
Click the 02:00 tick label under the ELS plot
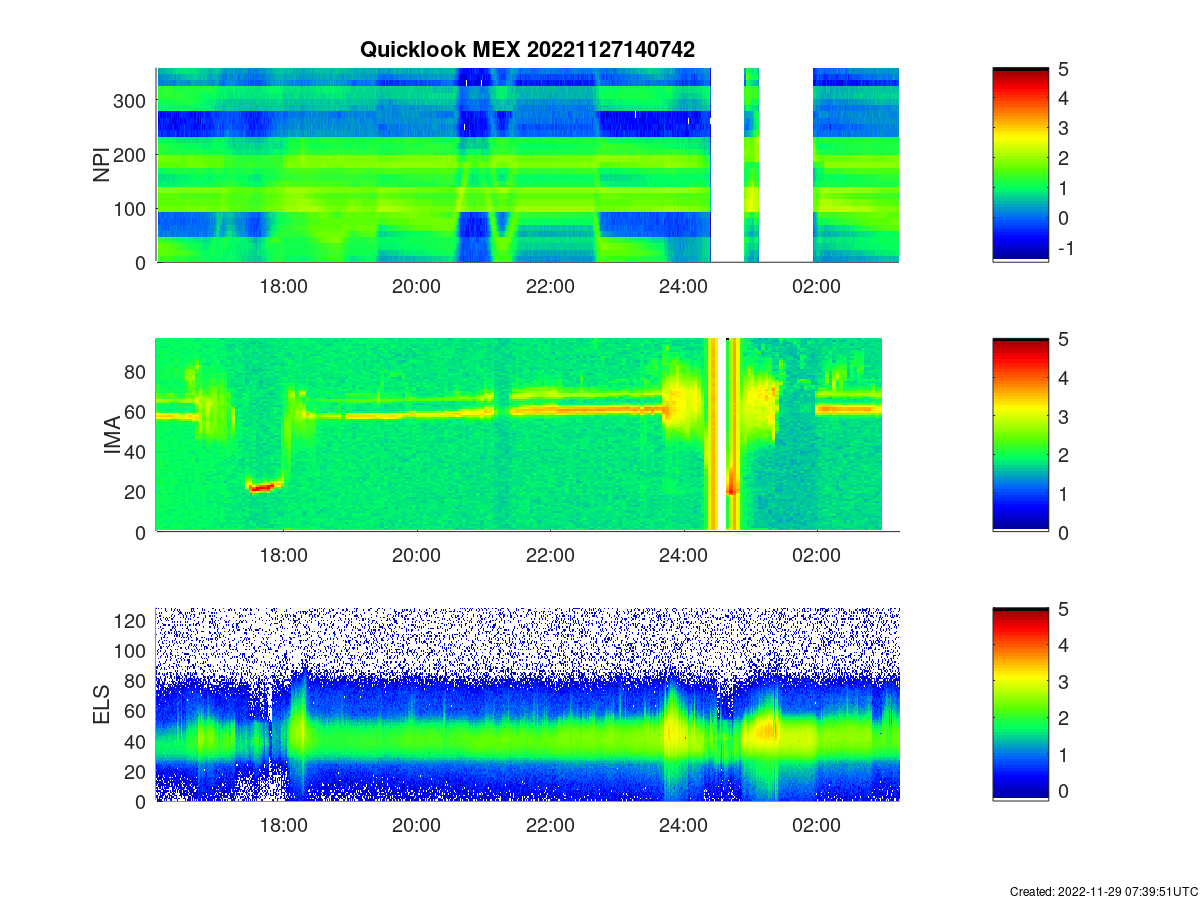click(816, 826)
